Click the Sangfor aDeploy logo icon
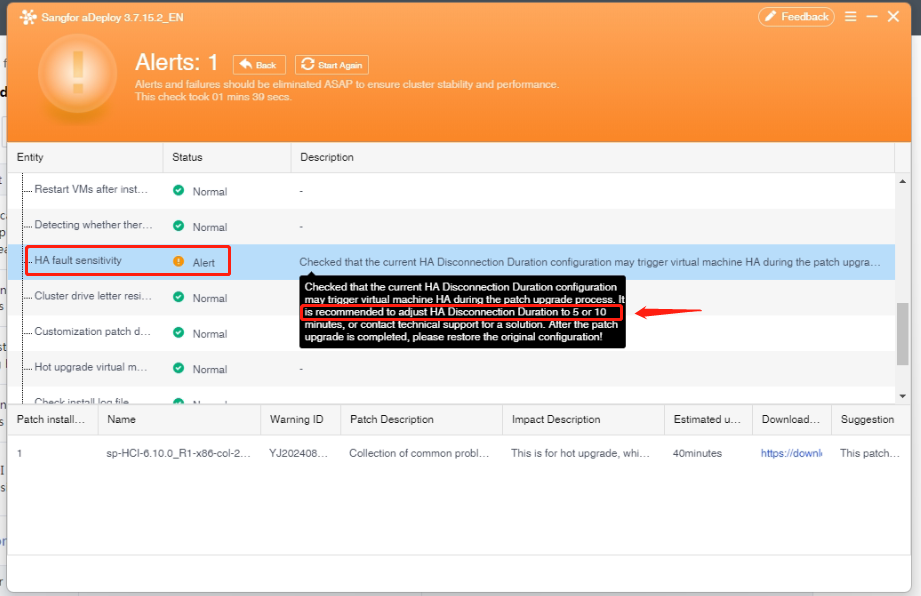This screenshot has width=921, height=596. pos(28,17)
